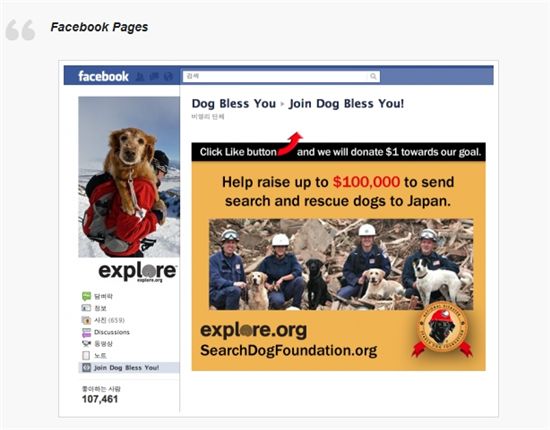Open the Photos (659) sidebar item
The image size is (550, 430).
click(103, 320)
